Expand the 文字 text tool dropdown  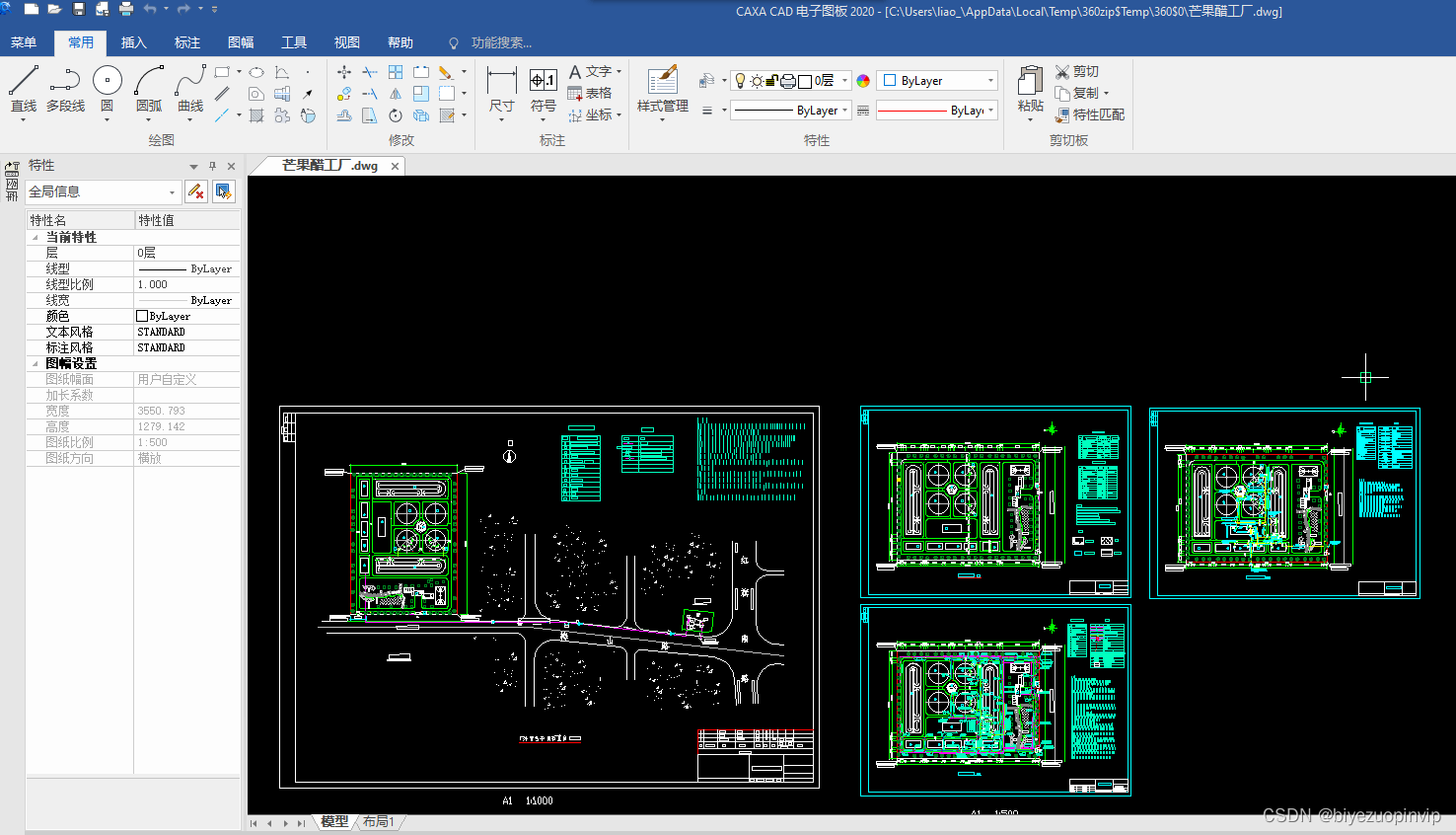pos(619,72)
